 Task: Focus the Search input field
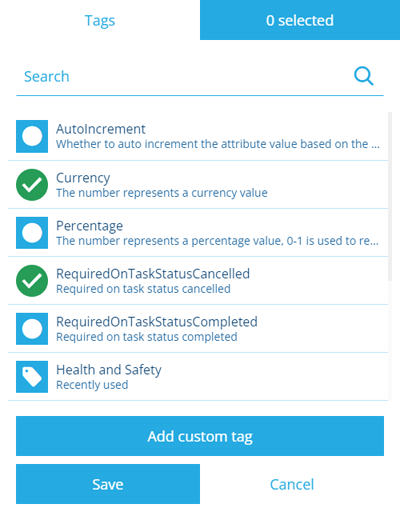[x=183, y=77]
